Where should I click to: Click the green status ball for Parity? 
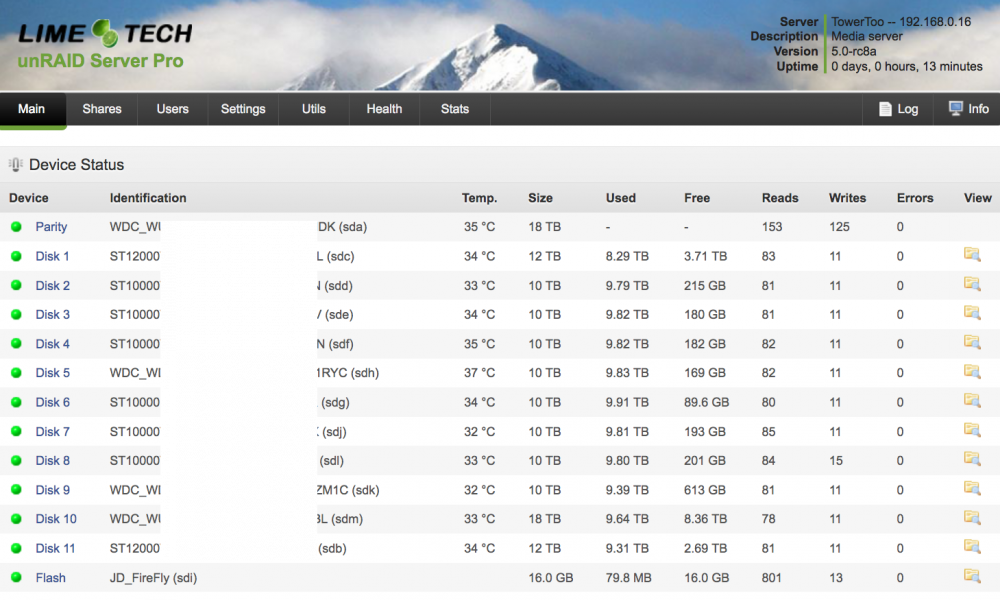(x=17, y=226)
